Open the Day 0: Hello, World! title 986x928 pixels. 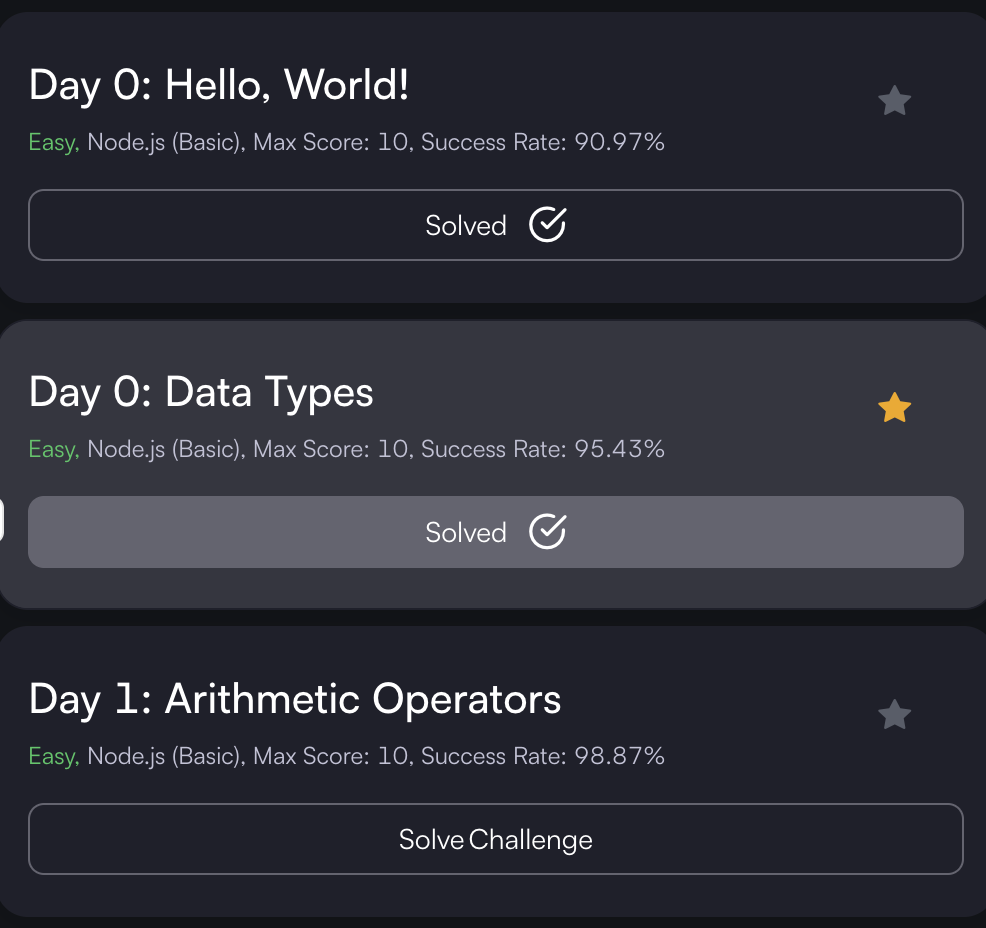pyautogui.click(x=219, y=86)
